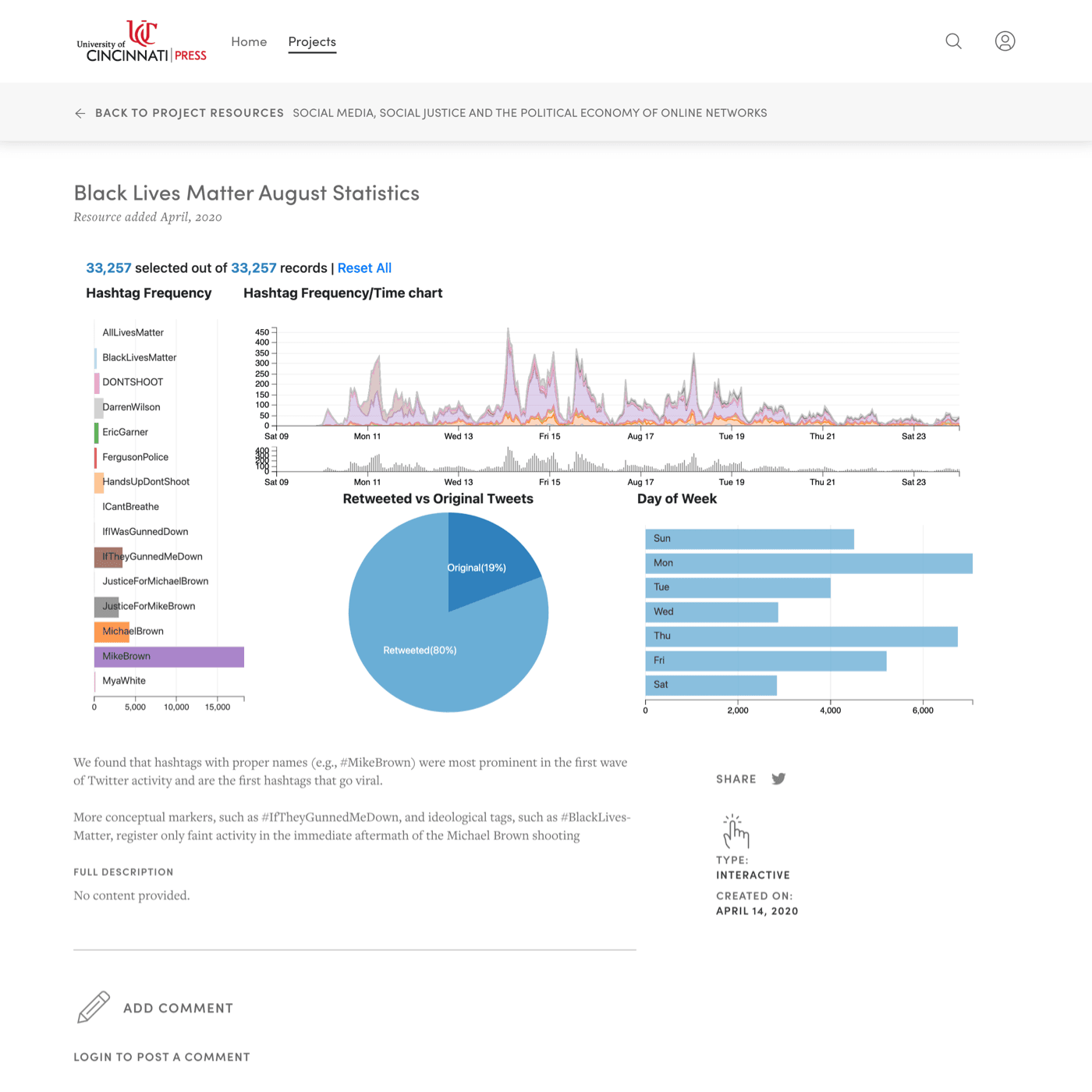This screenshot has height=1092, width=1092.
Task: Select the BlackLivesMatter entry in Hashtag Frequency
Action: (x=139, y=357)
